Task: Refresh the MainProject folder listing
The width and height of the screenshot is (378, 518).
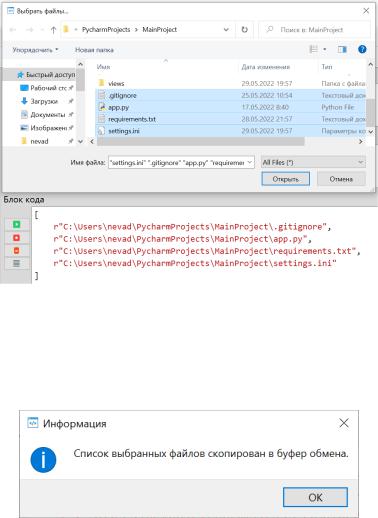Action: [x=244, y=30]
